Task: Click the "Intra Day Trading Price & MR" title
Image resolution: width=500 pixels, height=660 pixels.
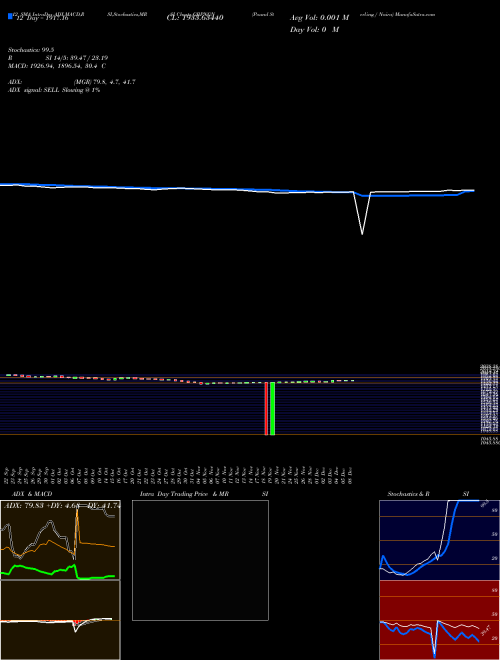Action: 184,494
